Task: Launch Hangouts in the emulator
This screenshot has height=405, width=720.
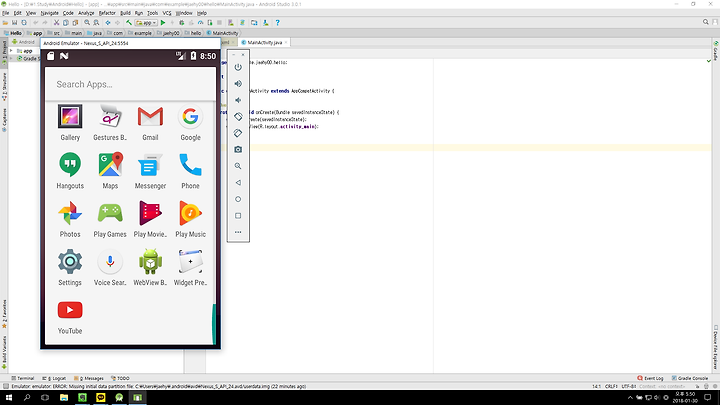Action: [70, 165]
